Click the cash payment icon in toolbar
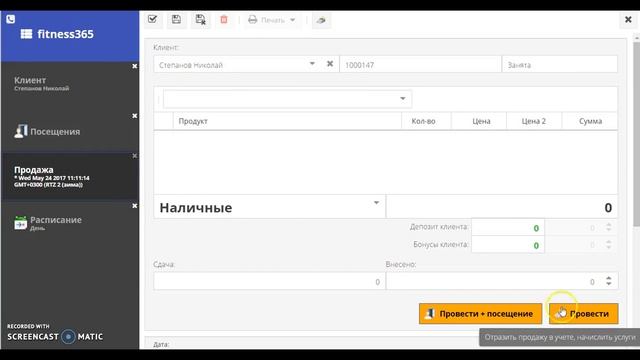Screen dimensions: 640x360 321,20
